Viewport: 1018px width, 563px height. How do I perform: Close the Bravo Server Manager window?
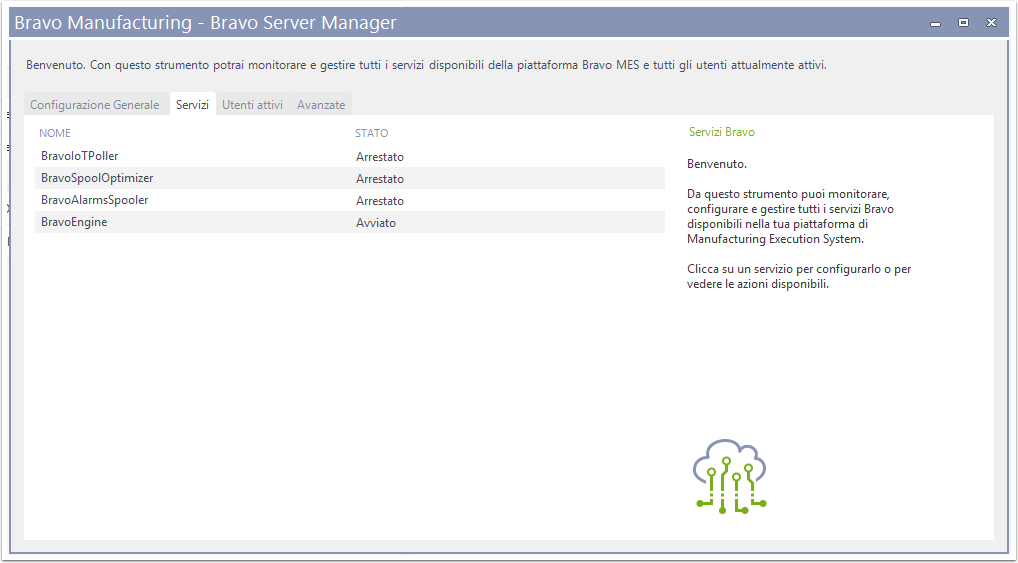pyautogui.click(x=991, y=23)
